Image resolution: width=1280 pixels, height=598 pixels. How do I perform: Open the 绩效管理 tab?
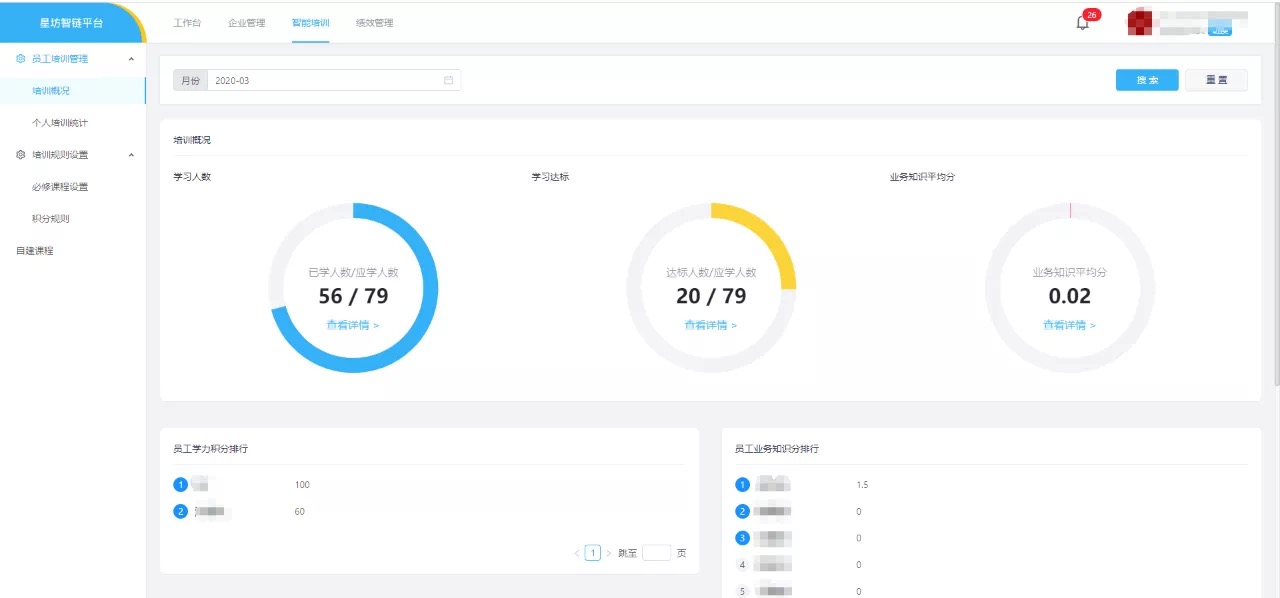375,23
